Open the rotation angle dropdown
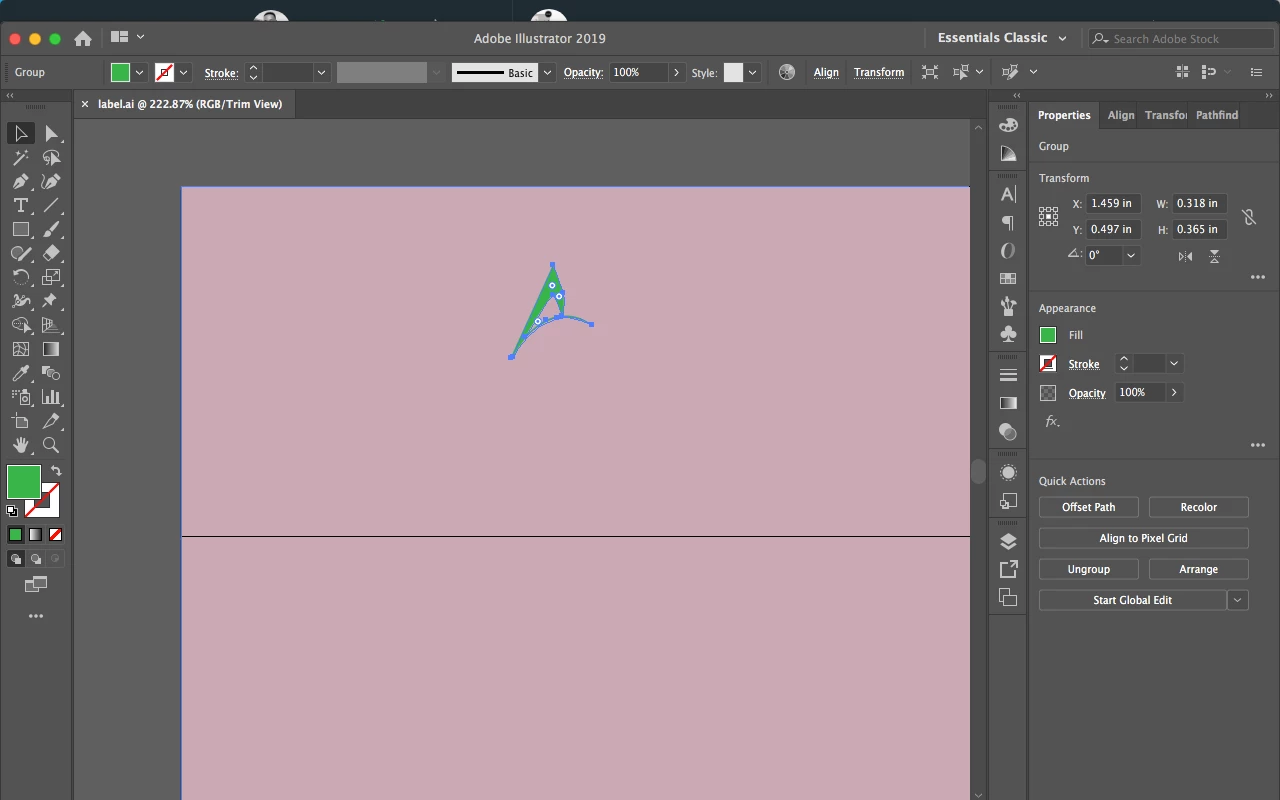Screen dimensions: 1280x800 [x=1131, y=255]
